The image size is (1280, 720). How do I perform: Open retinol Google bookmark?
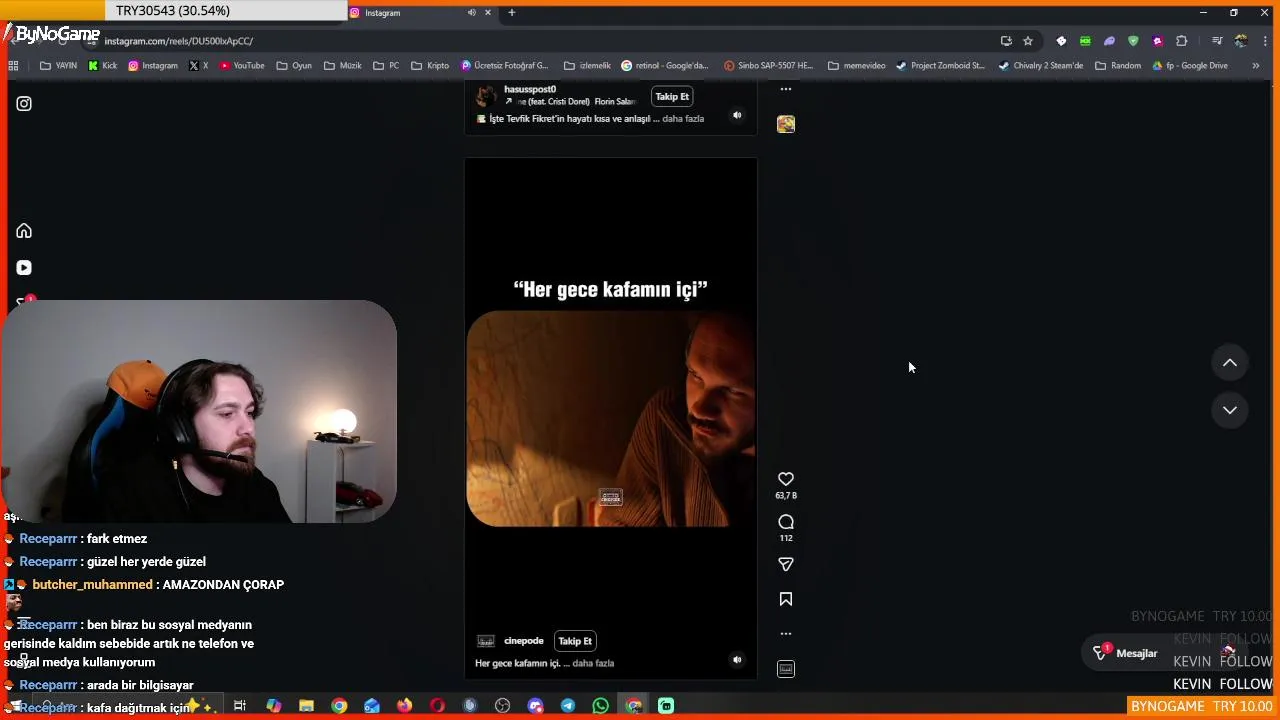pos(665,66)
